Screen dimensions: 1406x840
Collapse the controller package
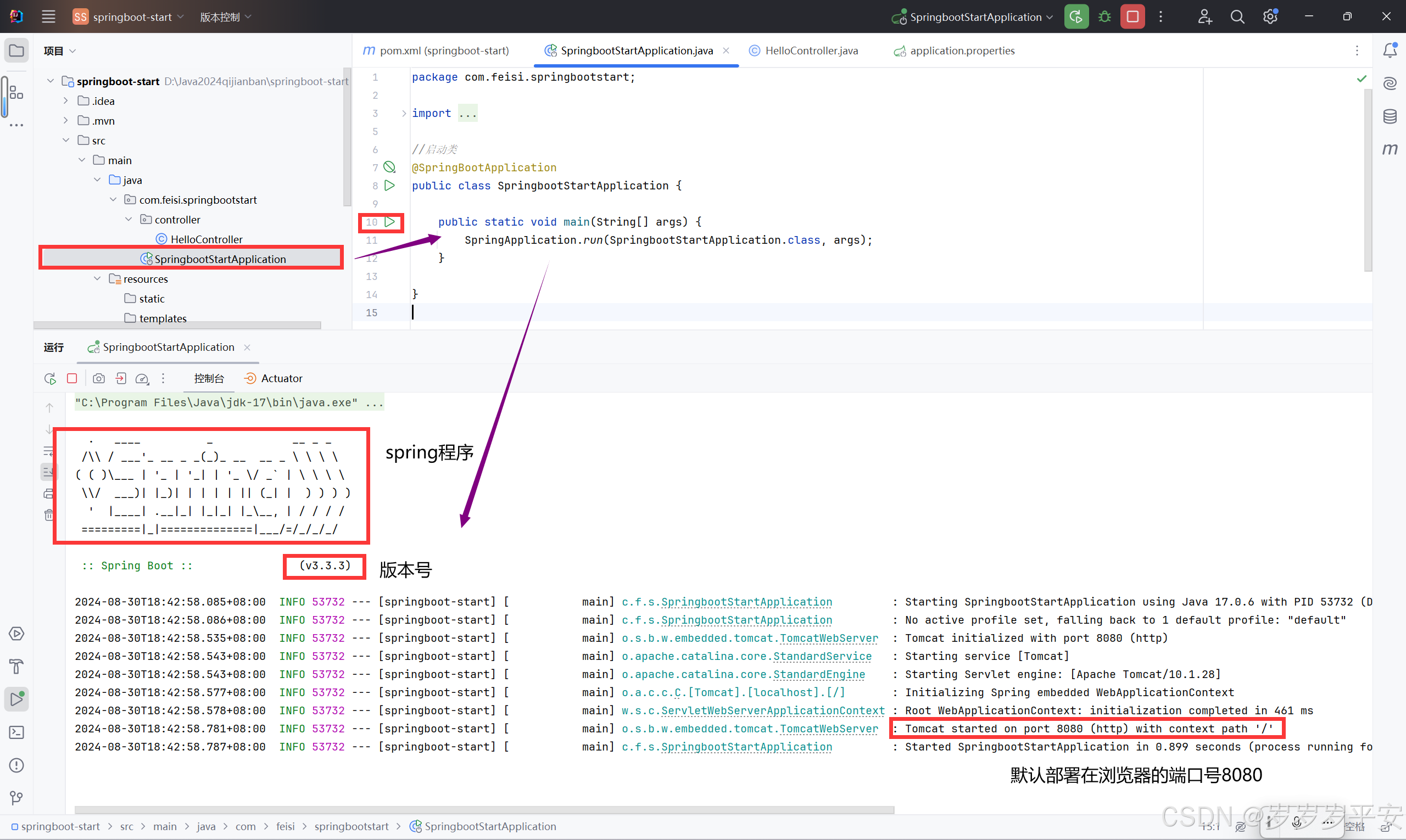[x=129, y=219]
